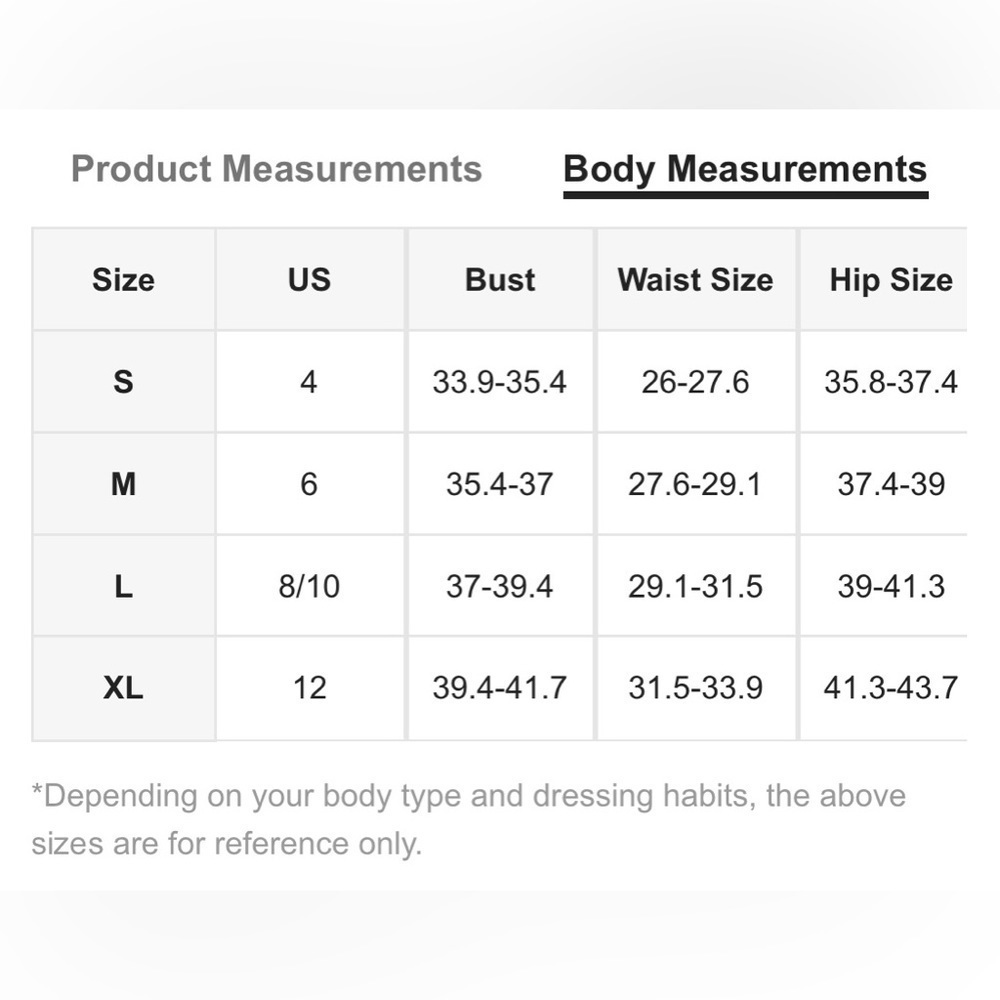The image size is (1000, 1000).
Task: Click the bust value 39.4-41.7
Action: coord(499,688)
